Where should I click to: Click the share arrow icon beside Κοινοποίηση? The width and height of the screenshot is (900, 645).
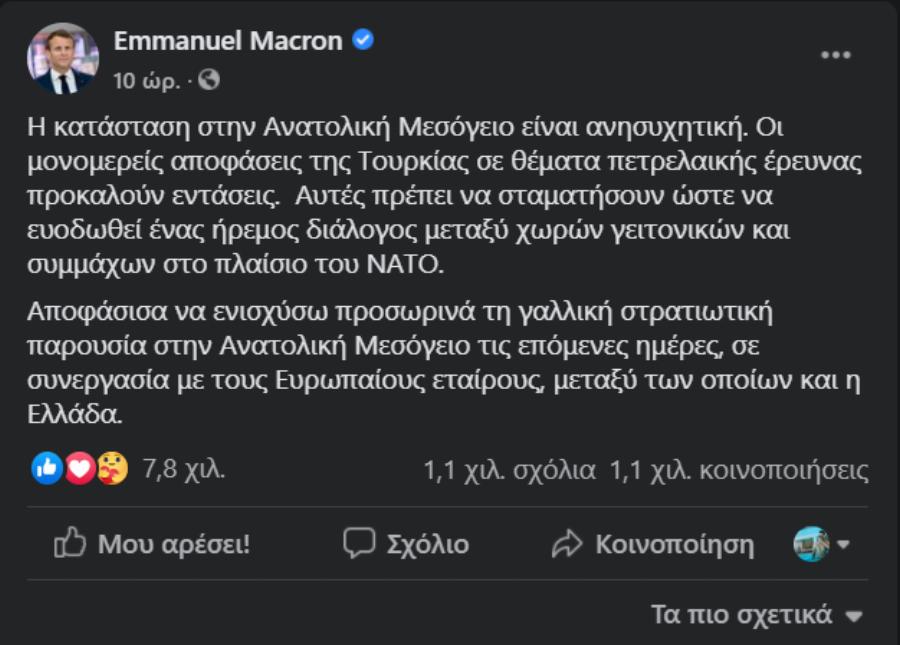[568, 544]
